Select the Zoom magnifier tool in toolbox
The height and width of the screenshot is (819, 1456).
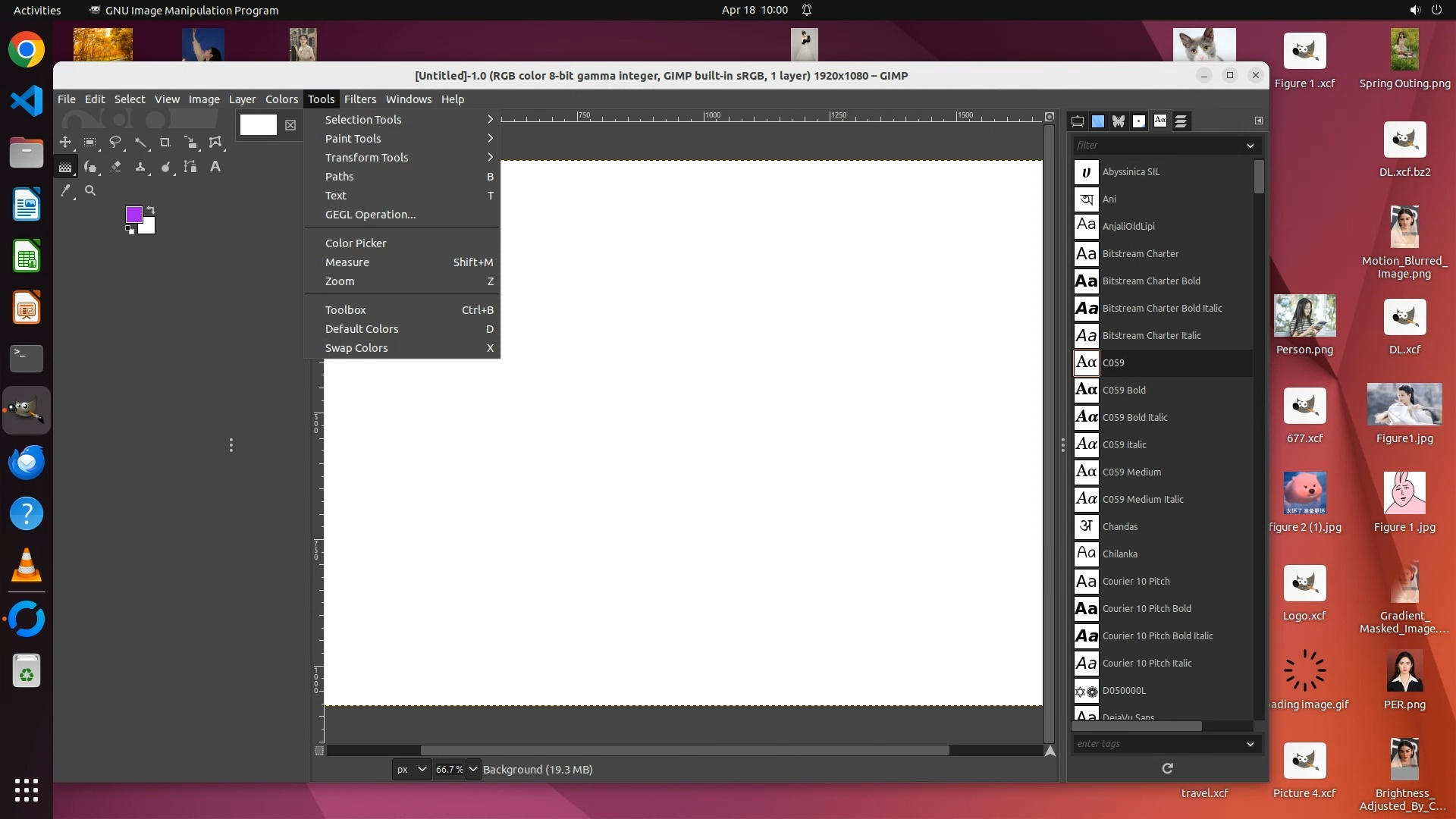pos(90,190)
